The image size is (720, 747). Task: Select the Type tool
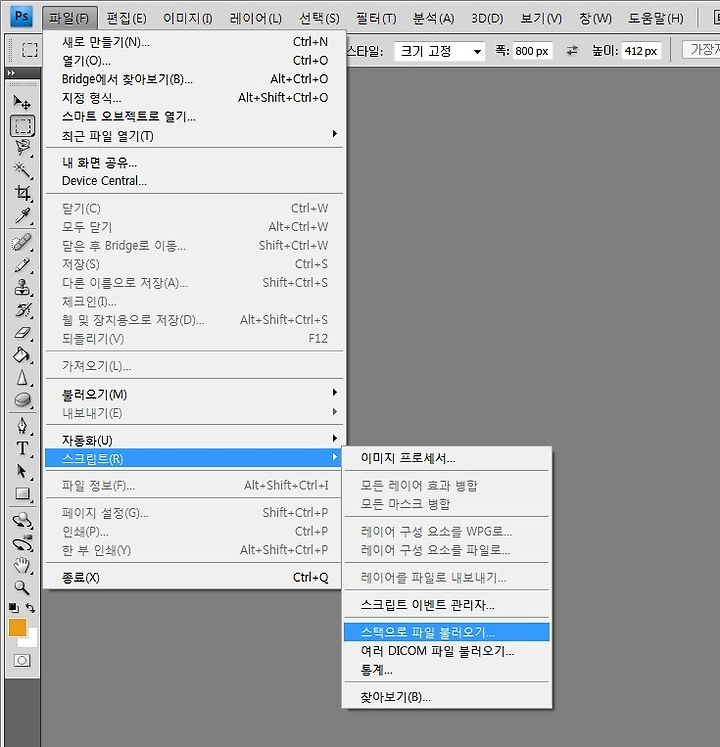[x=22, y=448]
